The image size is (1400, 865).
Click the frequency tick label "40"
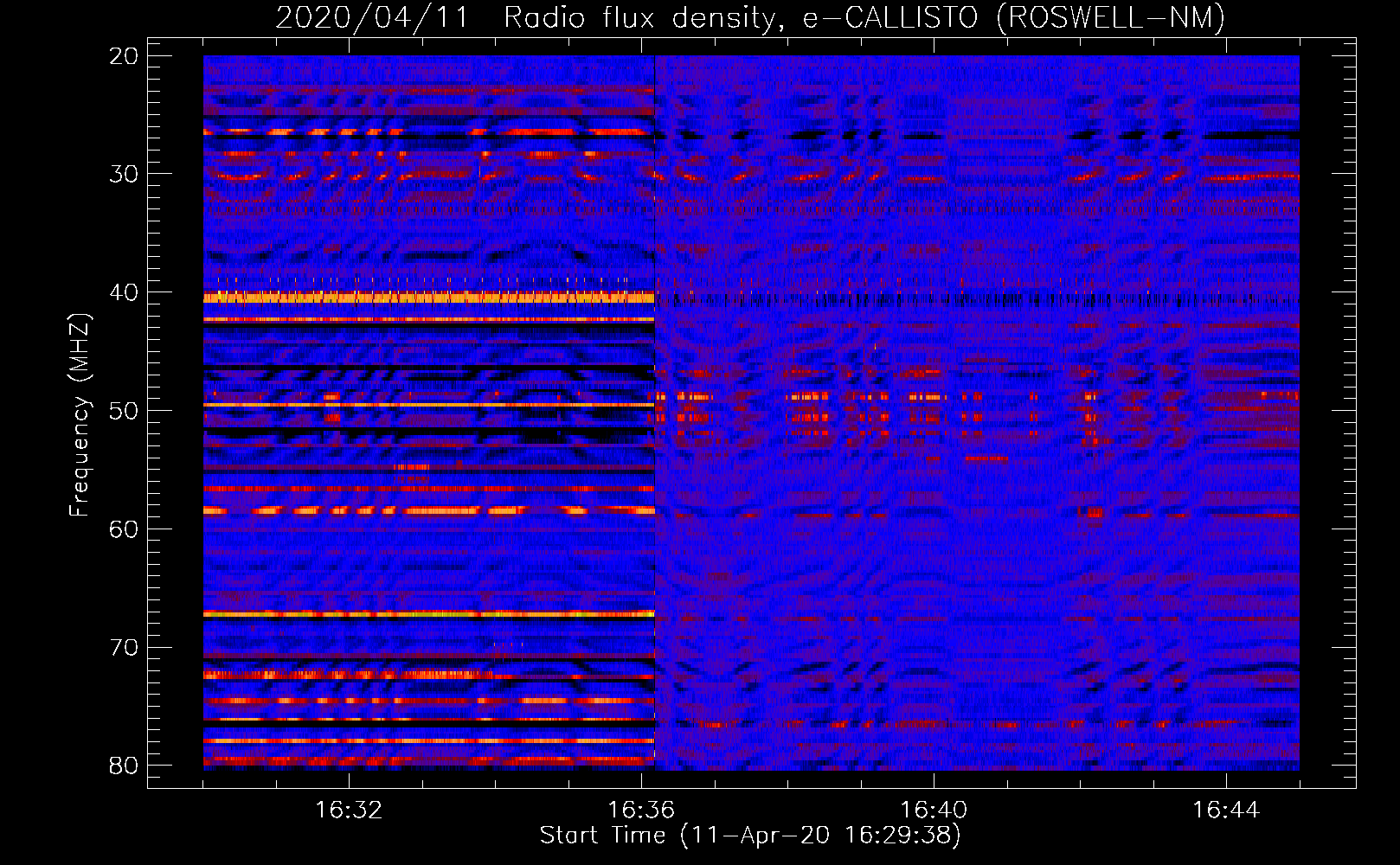(x=123, y=292)
